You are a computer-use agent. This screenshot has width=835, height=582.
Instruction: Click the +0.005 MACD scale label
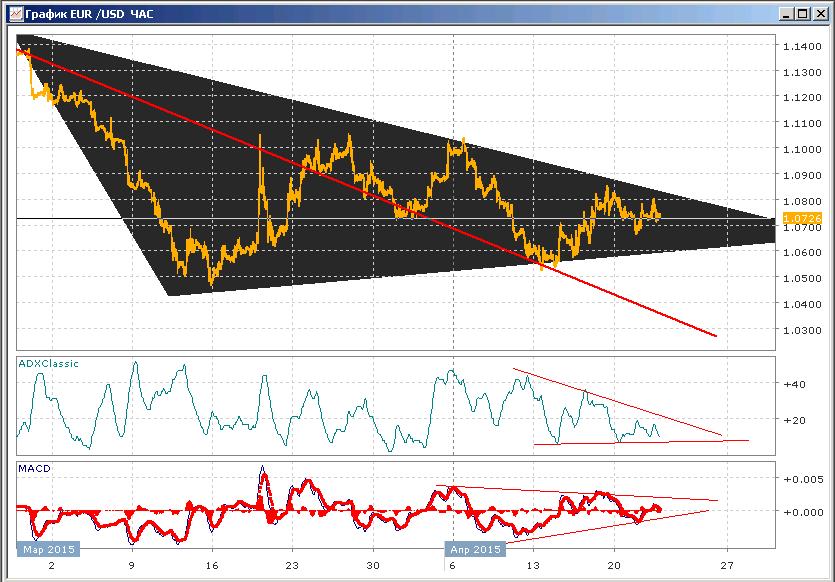pos(803,479)
